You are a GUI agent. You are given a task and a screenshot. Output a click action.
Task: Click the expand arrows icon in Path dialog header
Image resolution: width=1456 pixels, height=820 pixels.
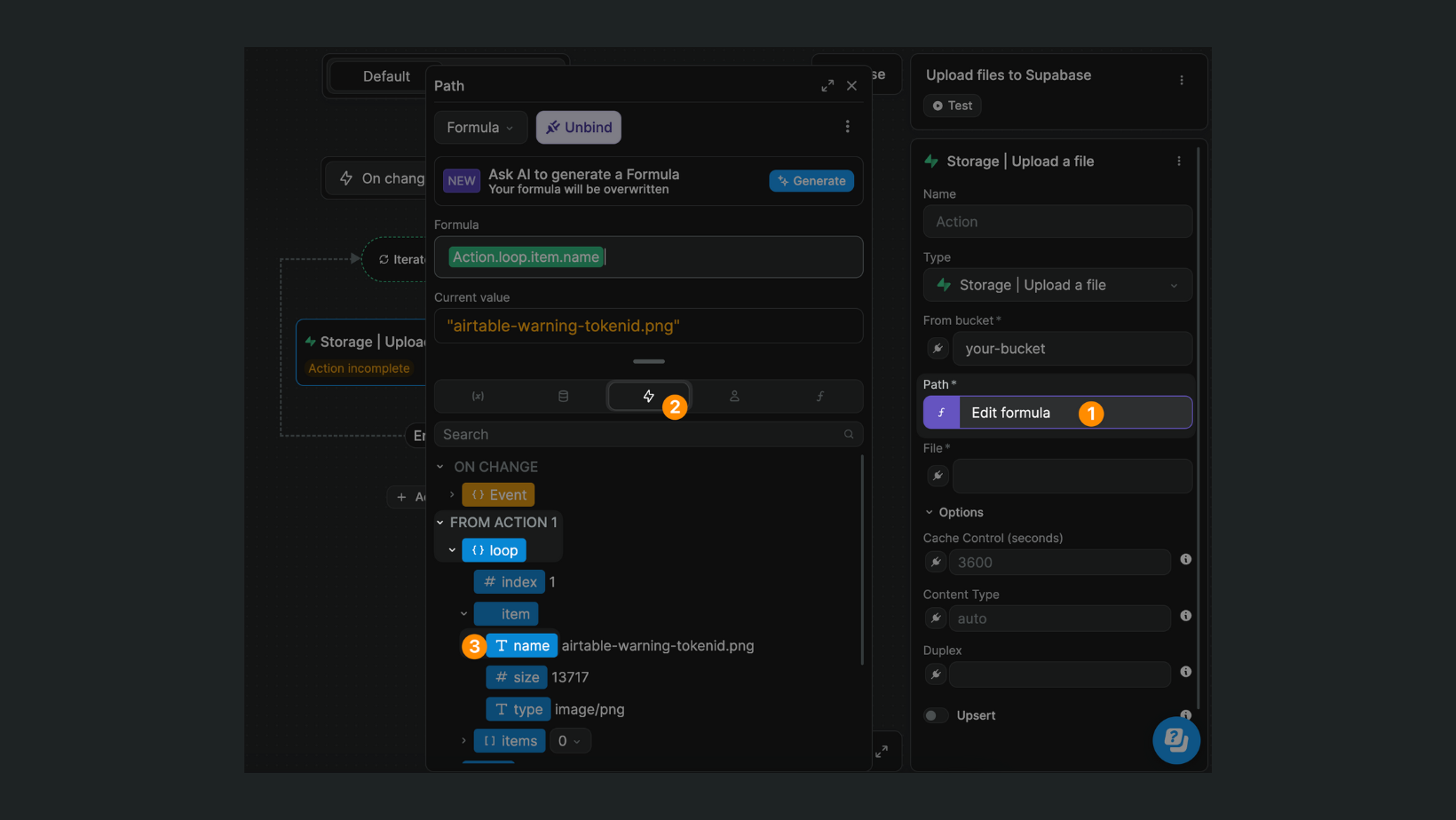827,85
